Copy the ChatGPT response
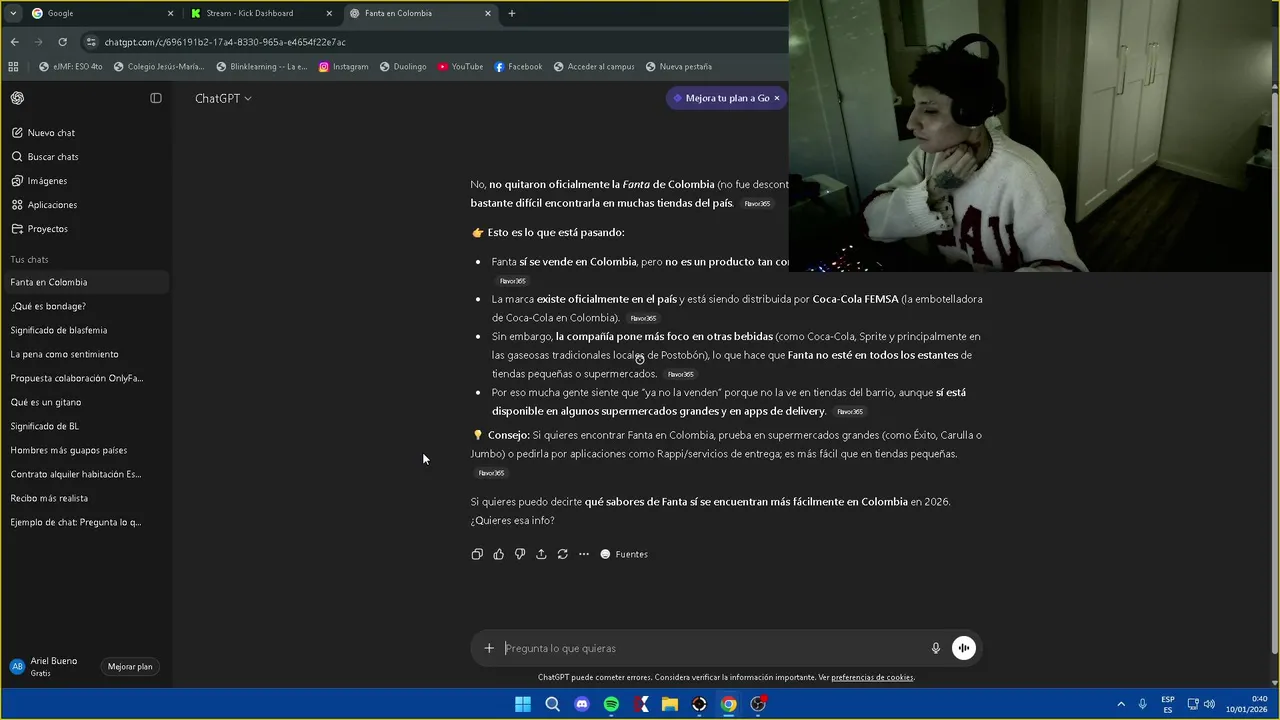Image resolution: width=1280 pixels, height=720 pixels. click(x=477, y=554)
